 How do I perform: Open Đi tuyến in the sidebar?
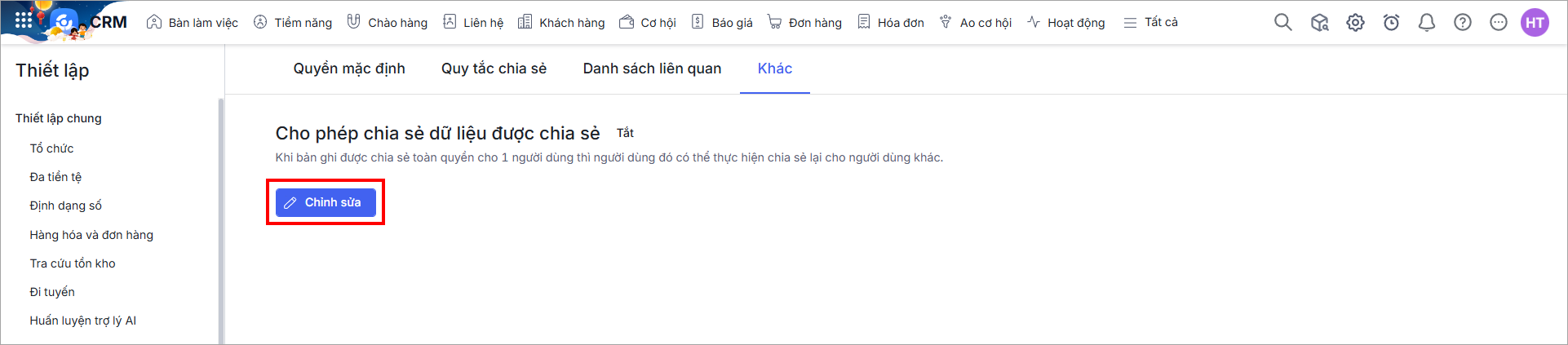(x=52, y=292)
